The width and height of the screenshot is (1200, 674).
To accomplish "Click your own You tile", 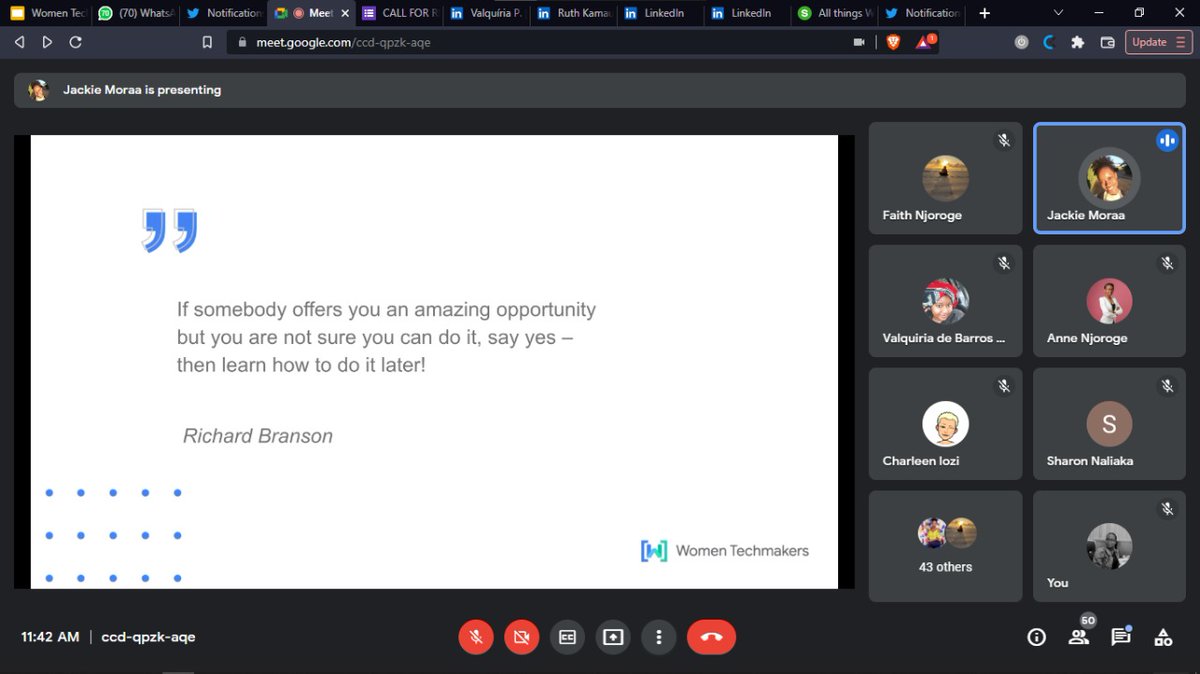I will tap(1109, 546).
